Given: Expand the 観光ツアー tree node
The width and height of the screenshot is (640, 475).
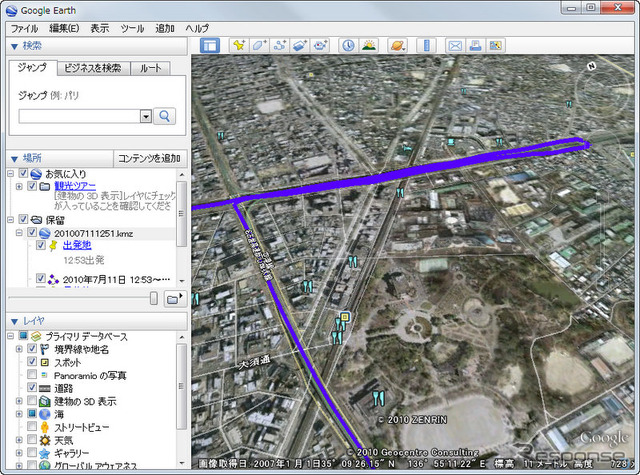Looking at the screenshot, I should 19,186.
